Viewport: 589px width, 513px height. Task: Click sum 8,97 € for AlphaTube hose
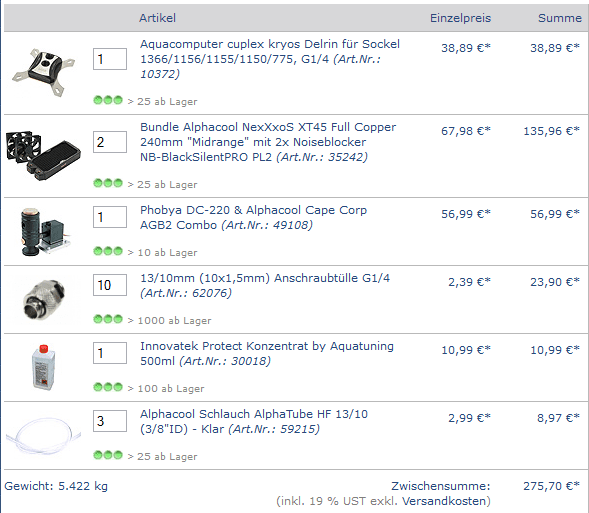(x=559, y=418)
